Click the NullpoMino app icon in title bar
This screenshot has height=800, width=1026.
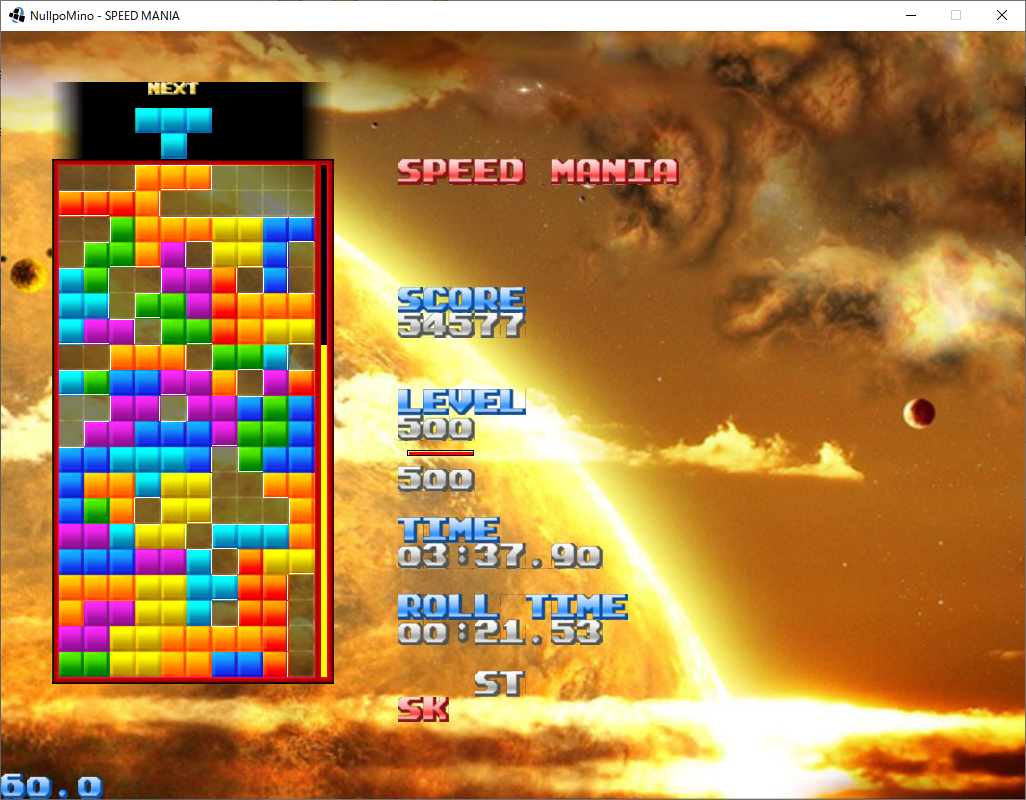click(x=16, y=15)
